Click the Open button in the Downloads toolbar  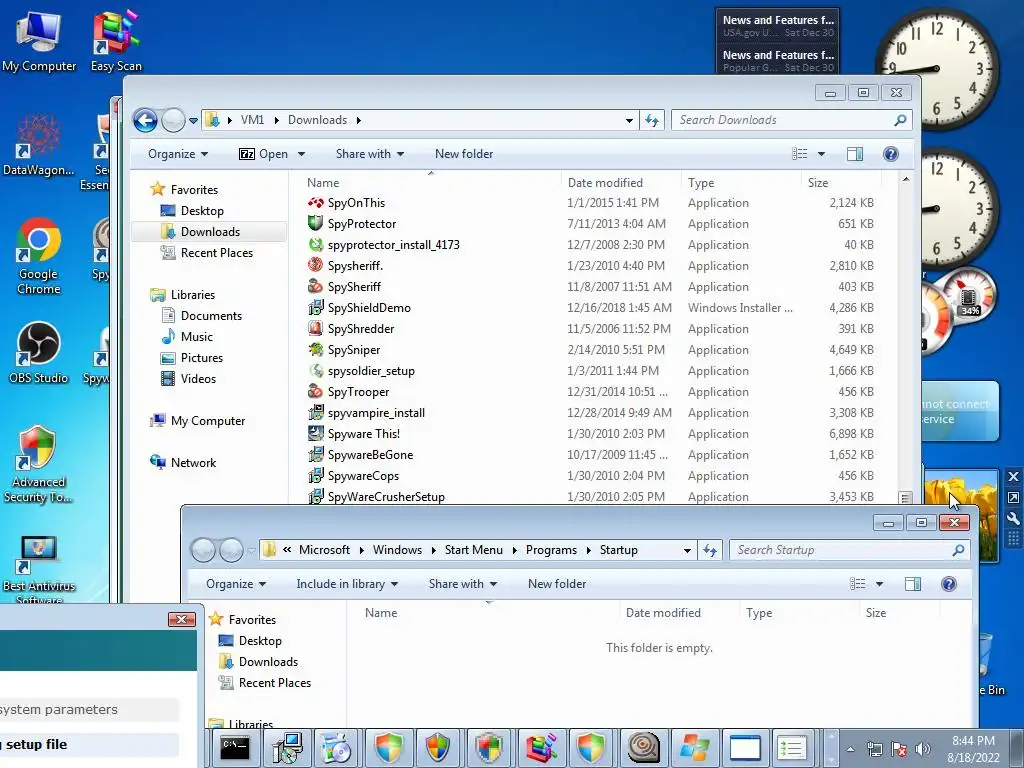264,154
